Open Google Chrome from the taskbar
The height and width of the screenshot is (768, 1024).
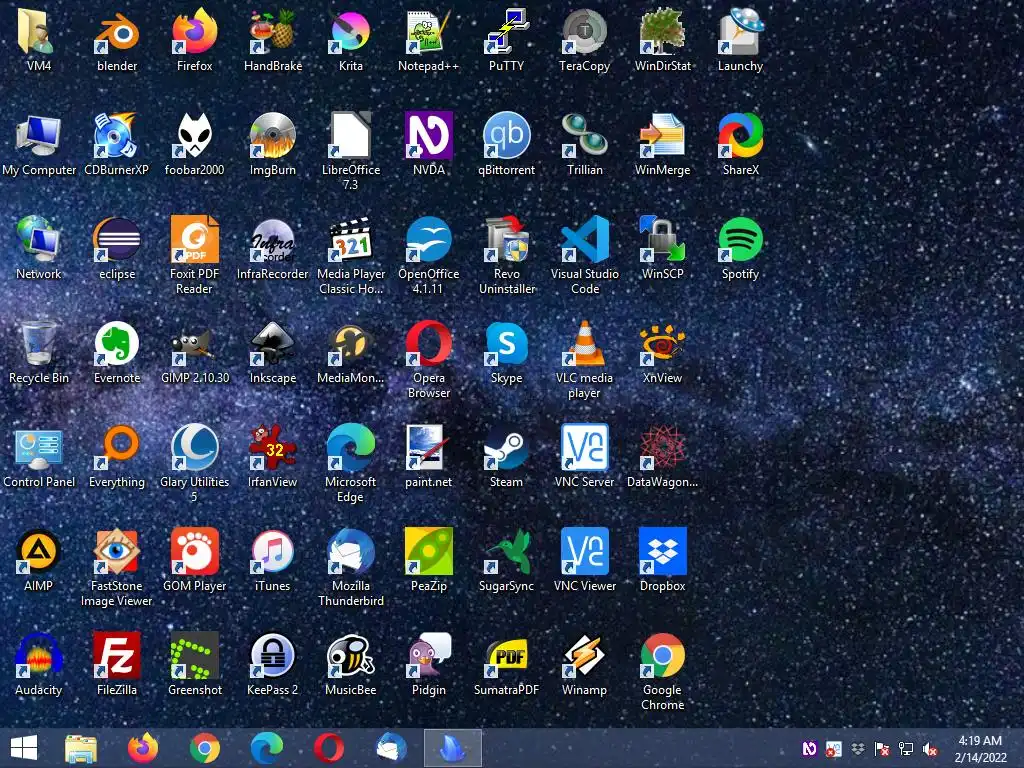pyautogui.click(x=204, y=748)
